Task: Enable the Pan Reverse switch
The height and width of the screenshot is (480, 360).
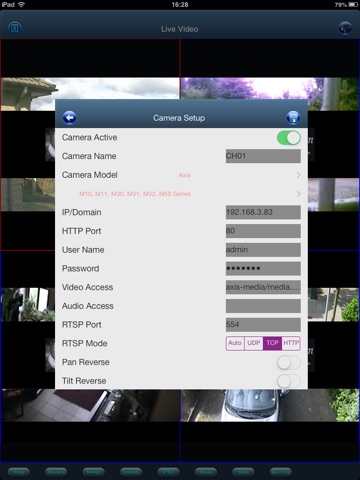Action: (x=289, y=363)
